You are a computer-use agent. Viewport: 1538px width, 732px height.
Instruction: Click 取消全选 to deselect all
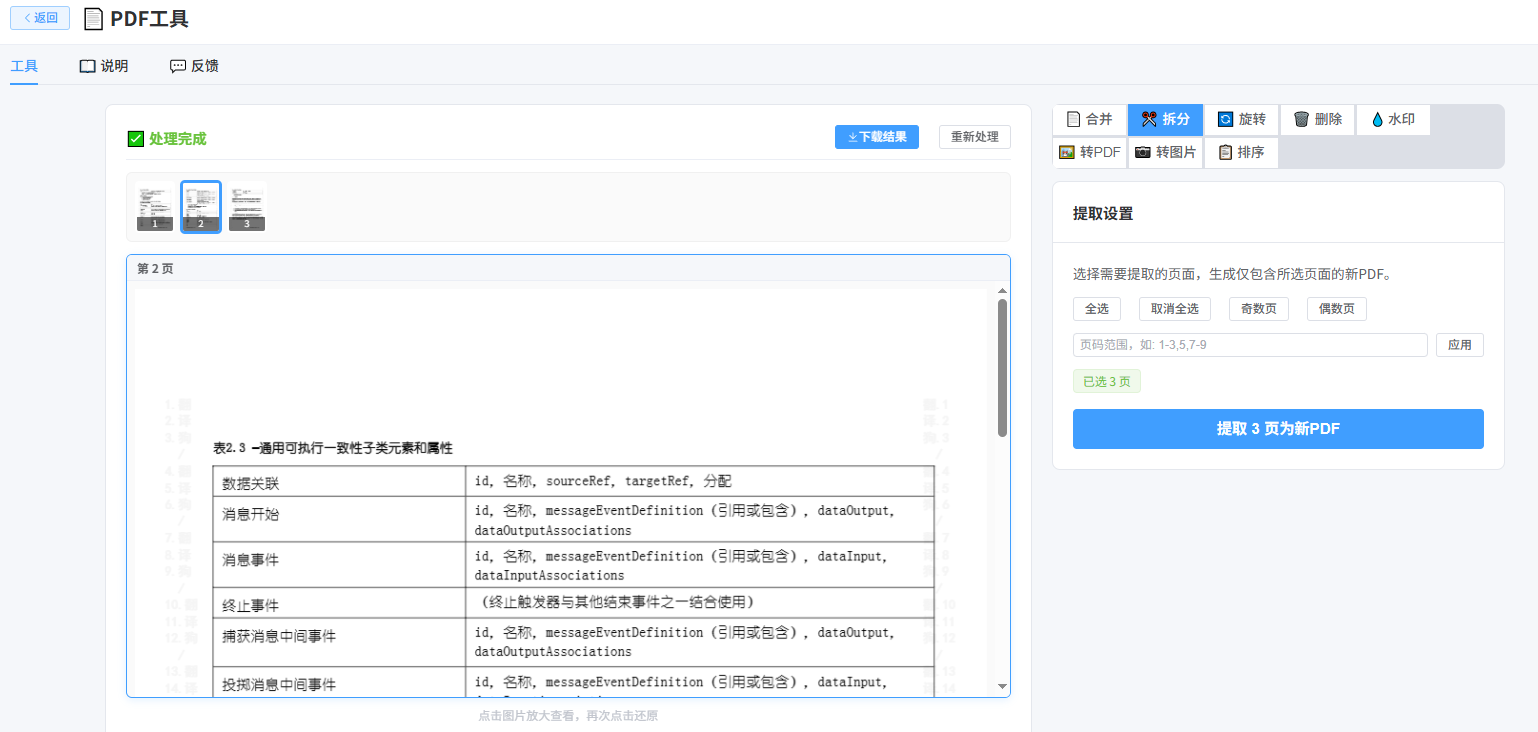pos(1175,309)
